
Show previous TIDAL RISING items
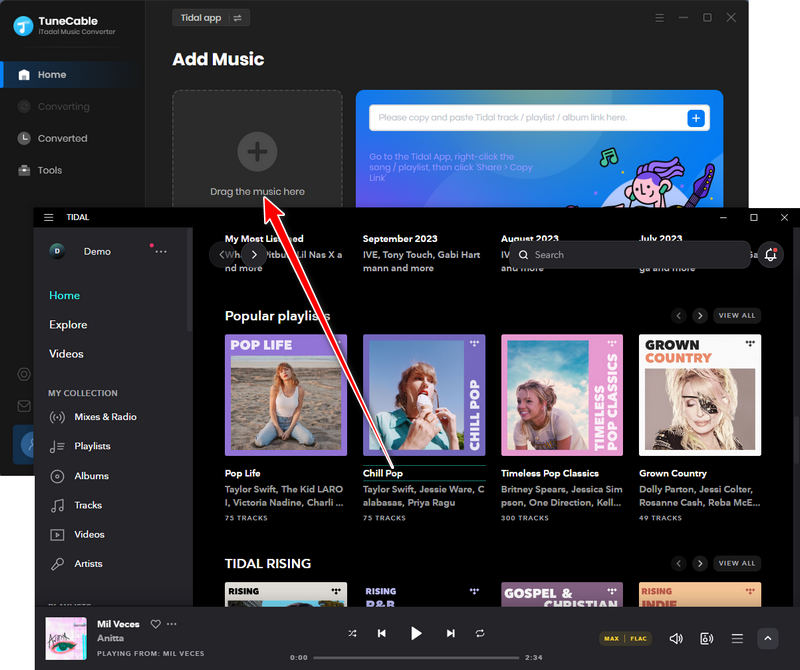[679, 563]
